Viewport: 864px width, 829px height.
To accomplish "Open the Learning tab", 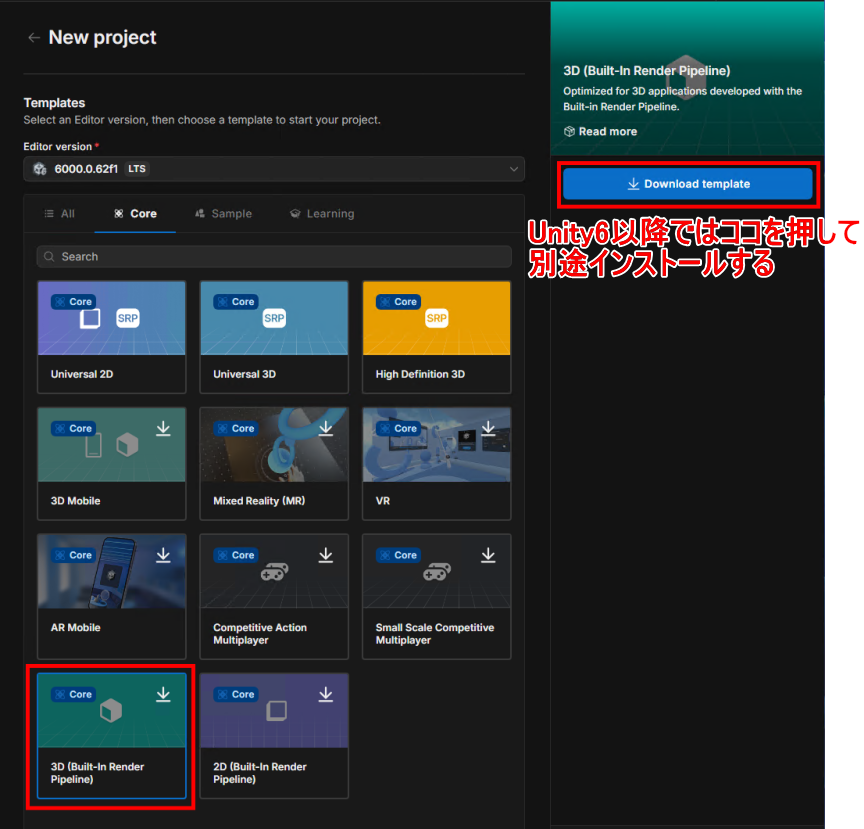I will [322, 214].
